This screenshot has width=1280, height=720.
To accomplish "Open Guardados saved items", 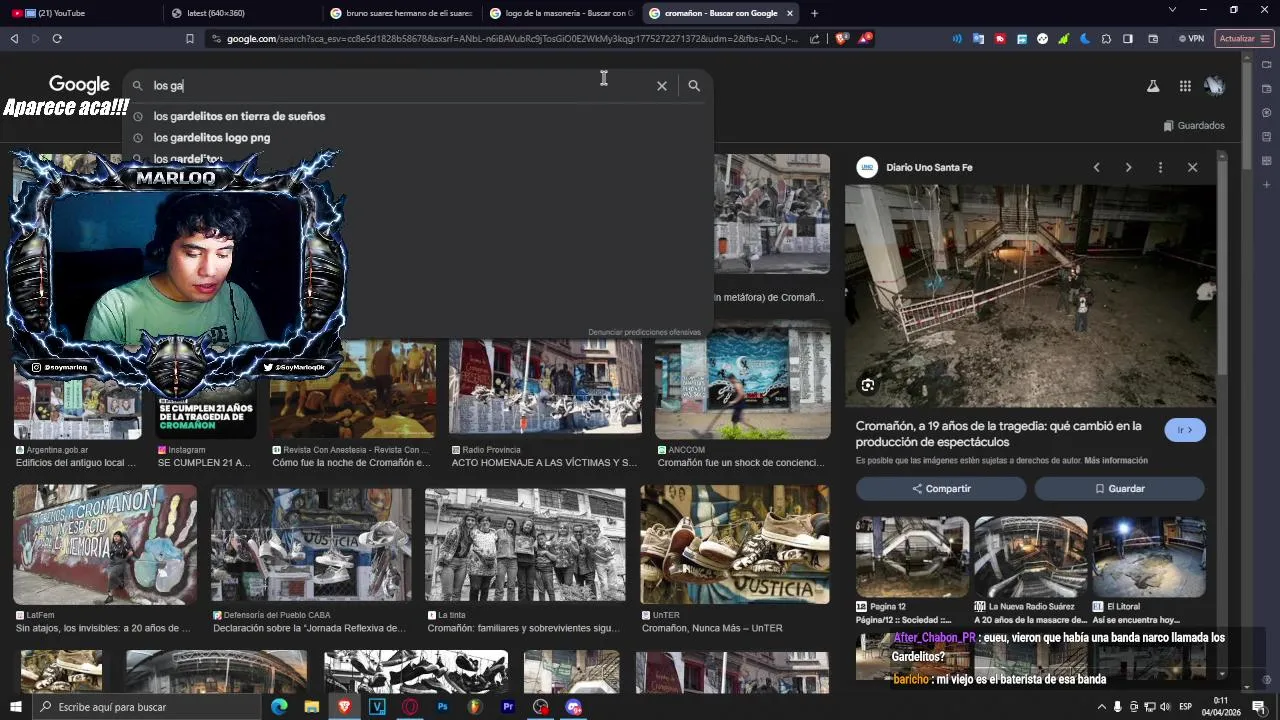I will [1194, 126].
